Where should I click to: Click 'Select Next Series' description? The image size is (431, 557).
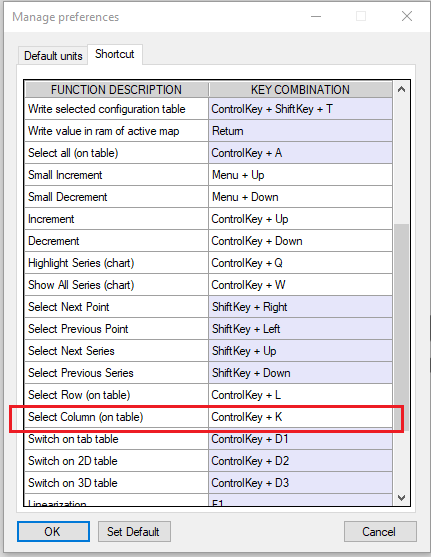click(117, 351)
